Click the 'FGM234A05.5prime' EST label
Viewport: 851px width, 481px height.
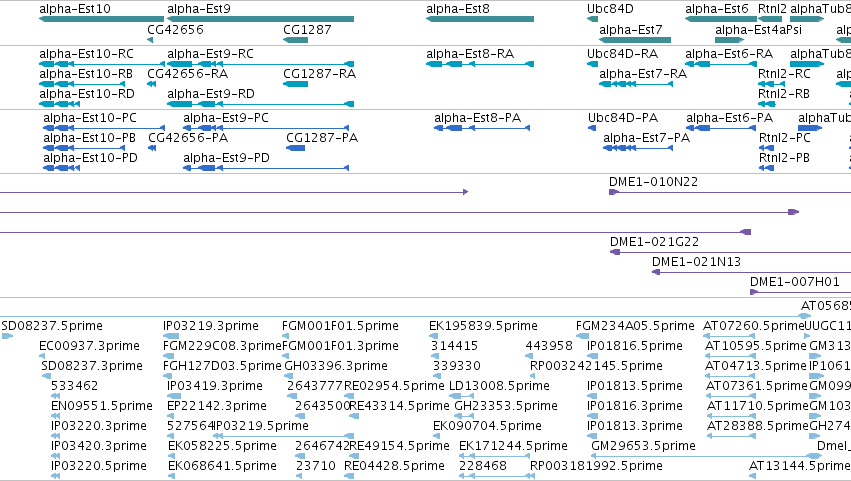point(635,326)
